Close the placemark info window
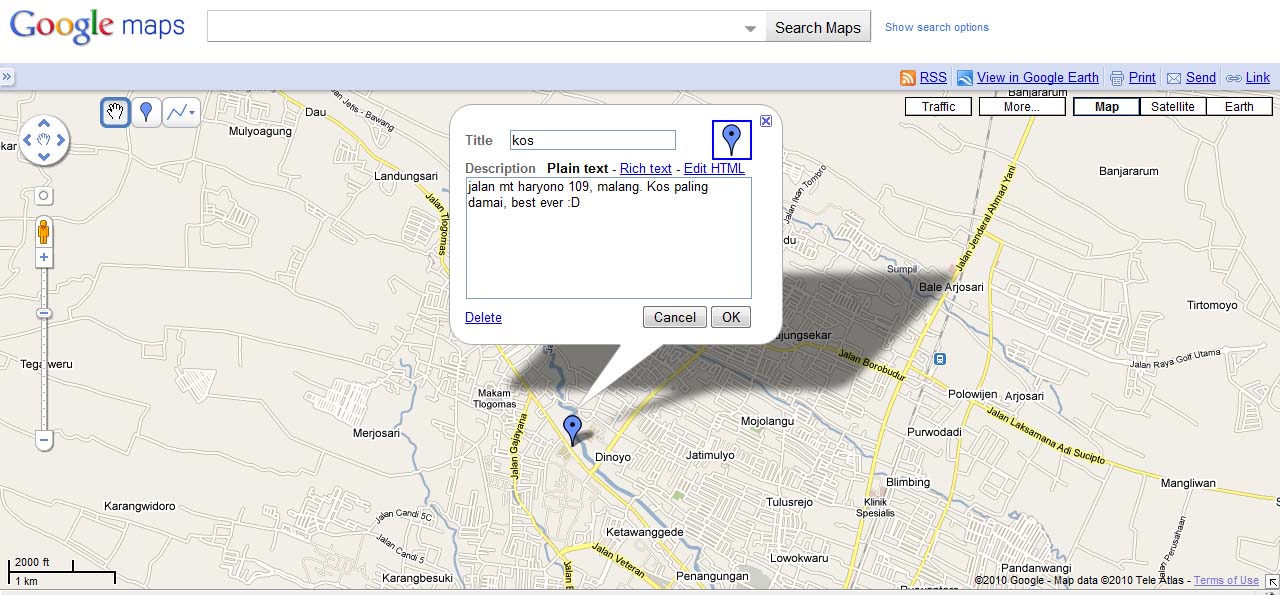 766,121
